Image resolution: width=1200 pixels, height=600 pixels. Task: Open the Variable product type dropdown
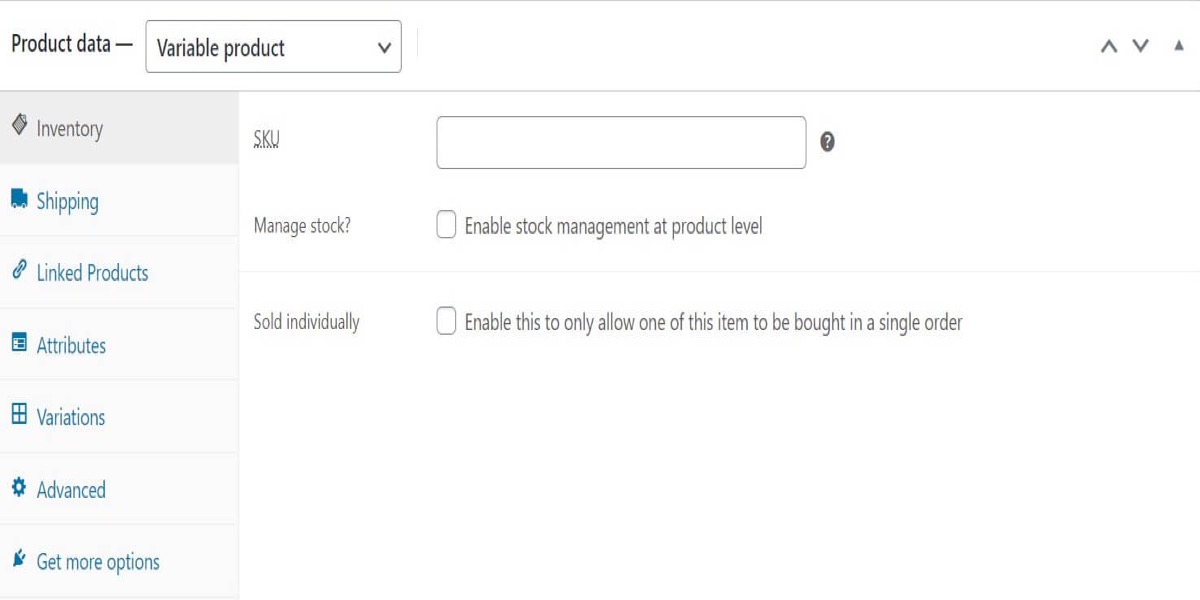pyautogui.click(x=273, y=48)
